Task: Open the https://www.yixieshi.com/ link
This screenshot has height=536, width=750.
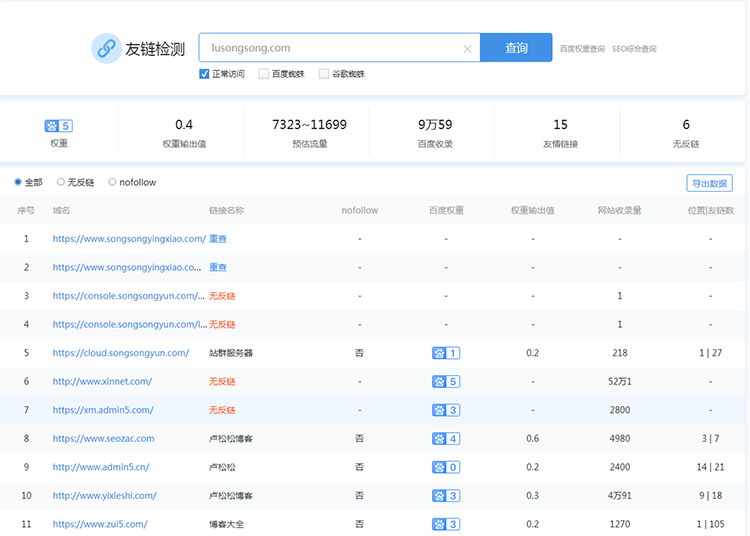Action: 104,496
